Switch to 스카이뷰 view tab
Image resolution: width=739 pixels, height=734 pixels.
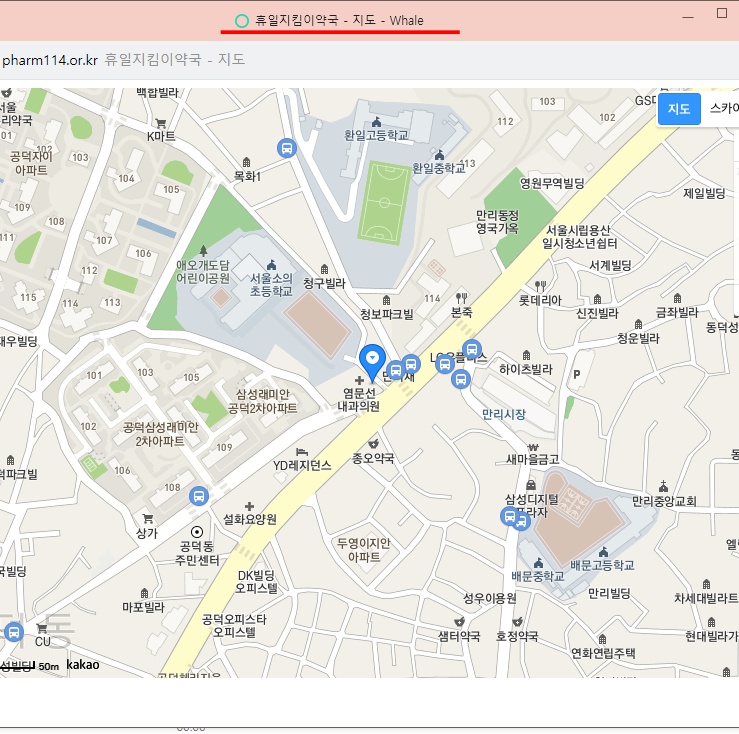pos(724,109)
